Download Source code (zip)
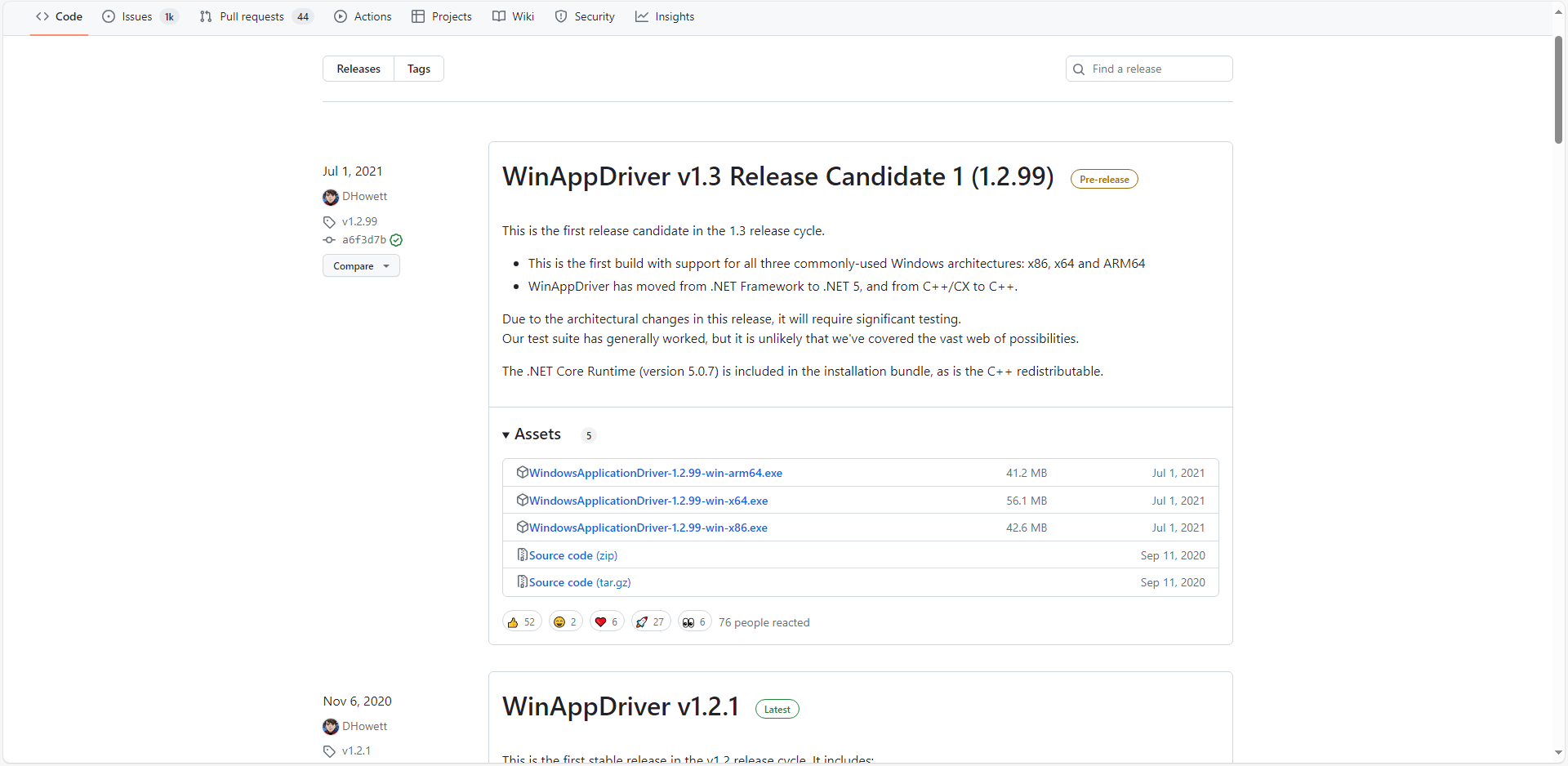Screen dimensions: 1568x766 [x=573, y=555]
